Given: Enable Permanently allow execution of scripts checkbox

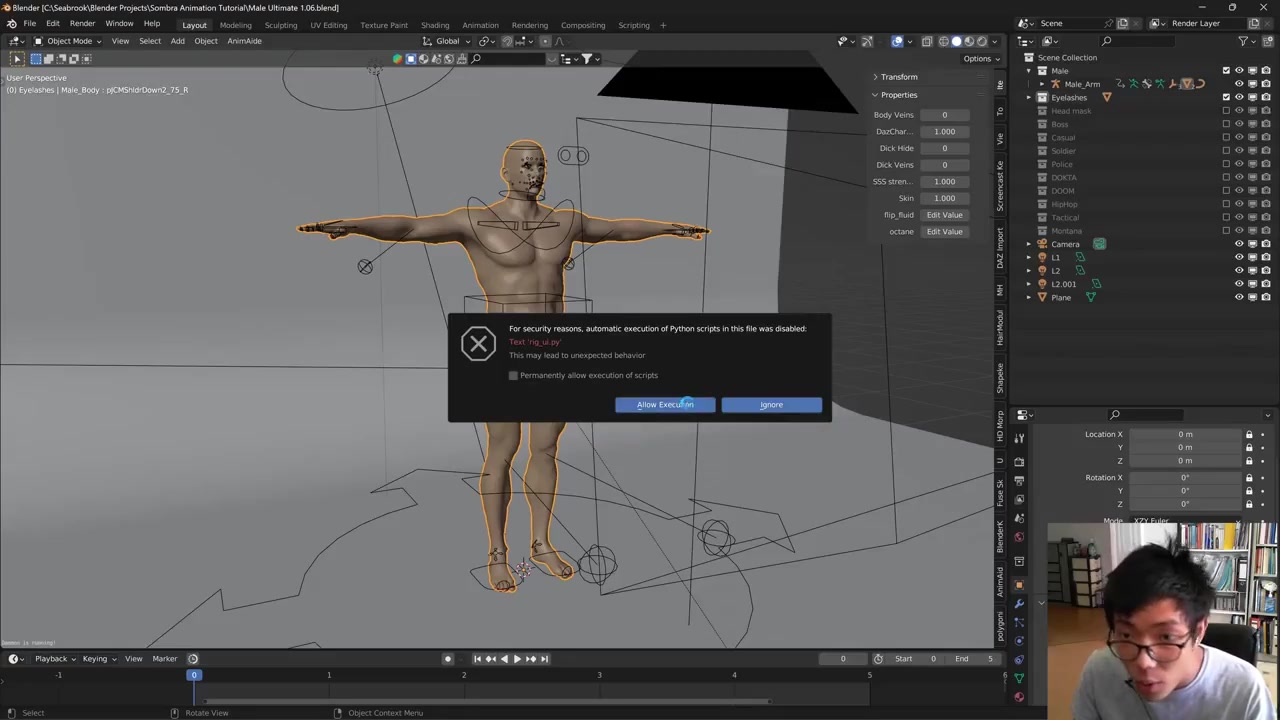Looking at the screenshot, I should [x=513, y=376].
